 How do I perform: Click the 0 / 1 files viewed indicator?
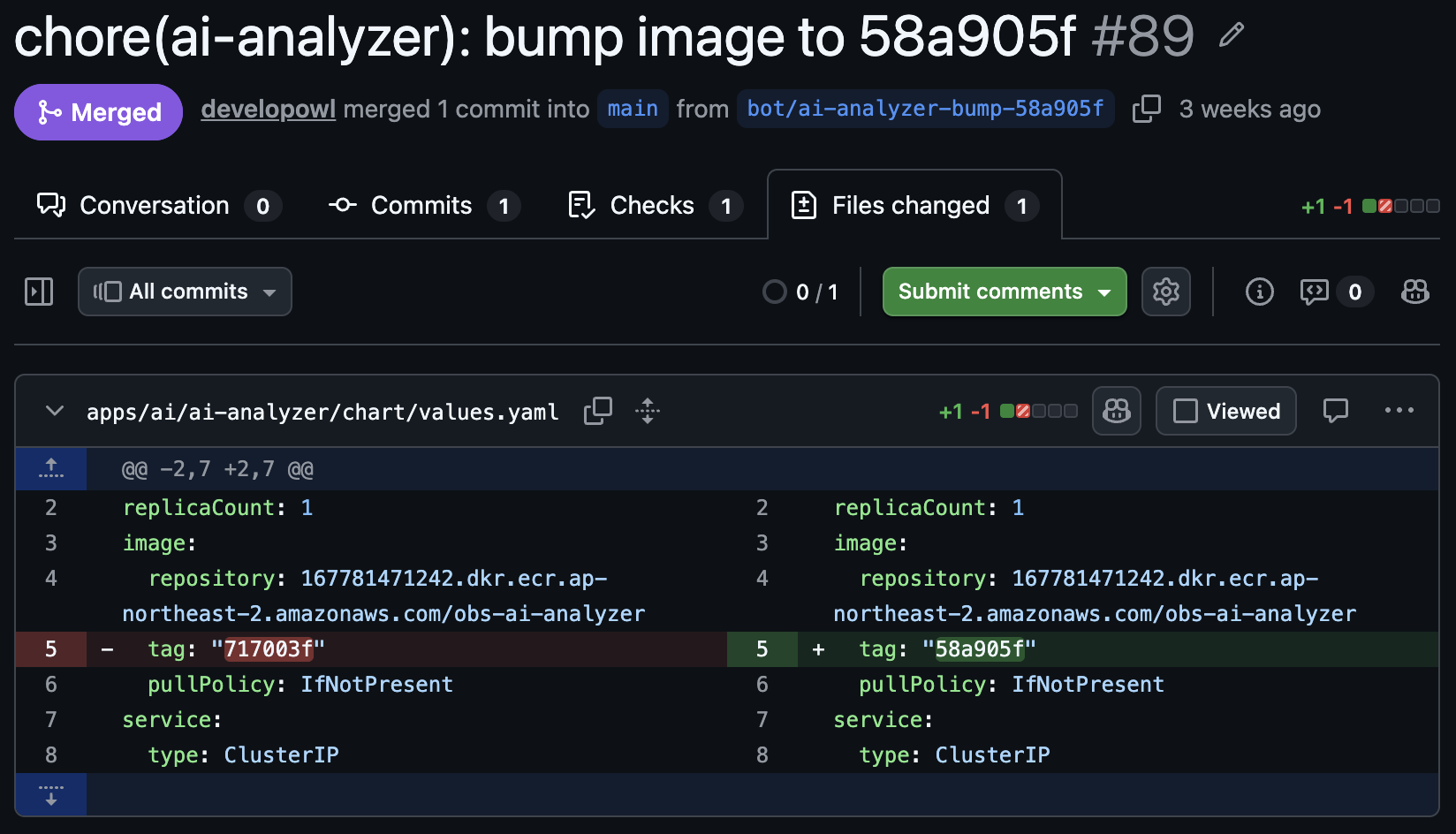click(800, 292)
